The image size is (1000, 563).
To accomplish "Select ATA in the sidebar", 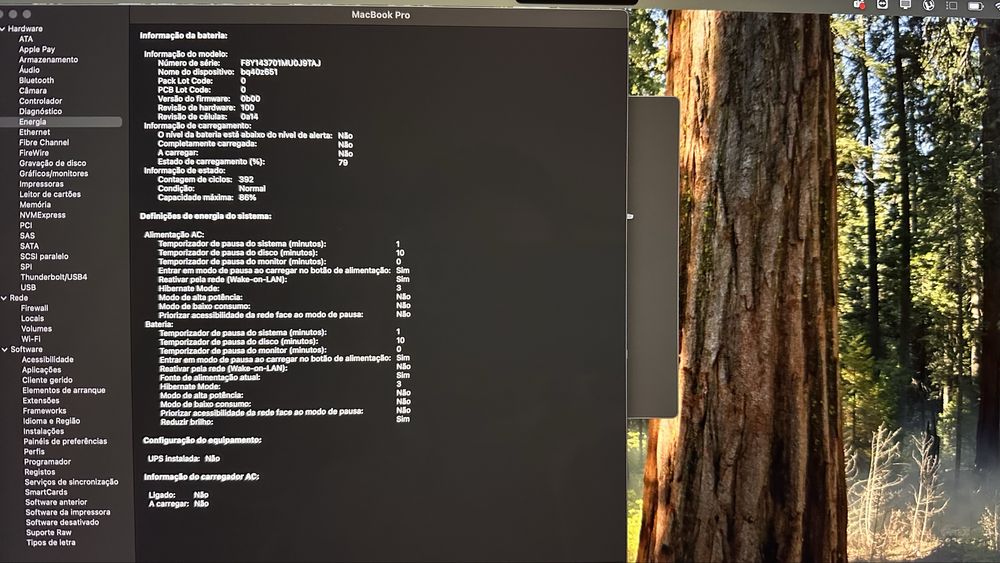I will click(x=26, y=39).
